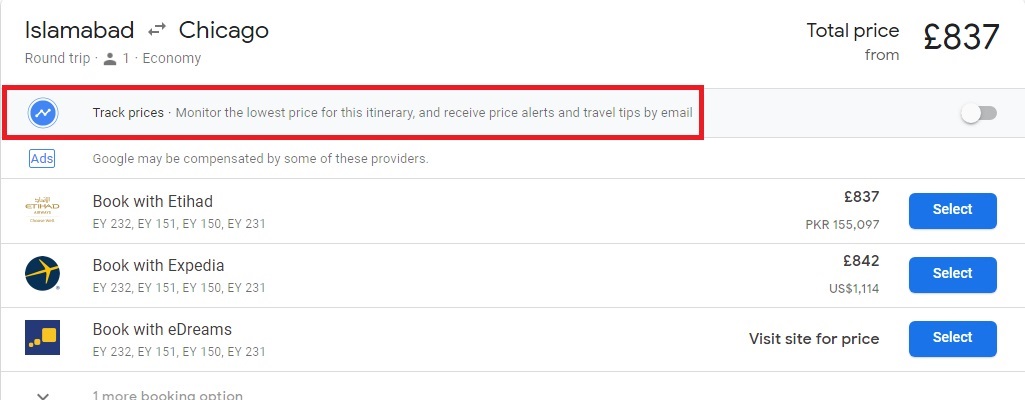The height and width of the screenshot is (400, 1025).
Task: Click 'Book with Expedia' text
Action: [158, 265]
